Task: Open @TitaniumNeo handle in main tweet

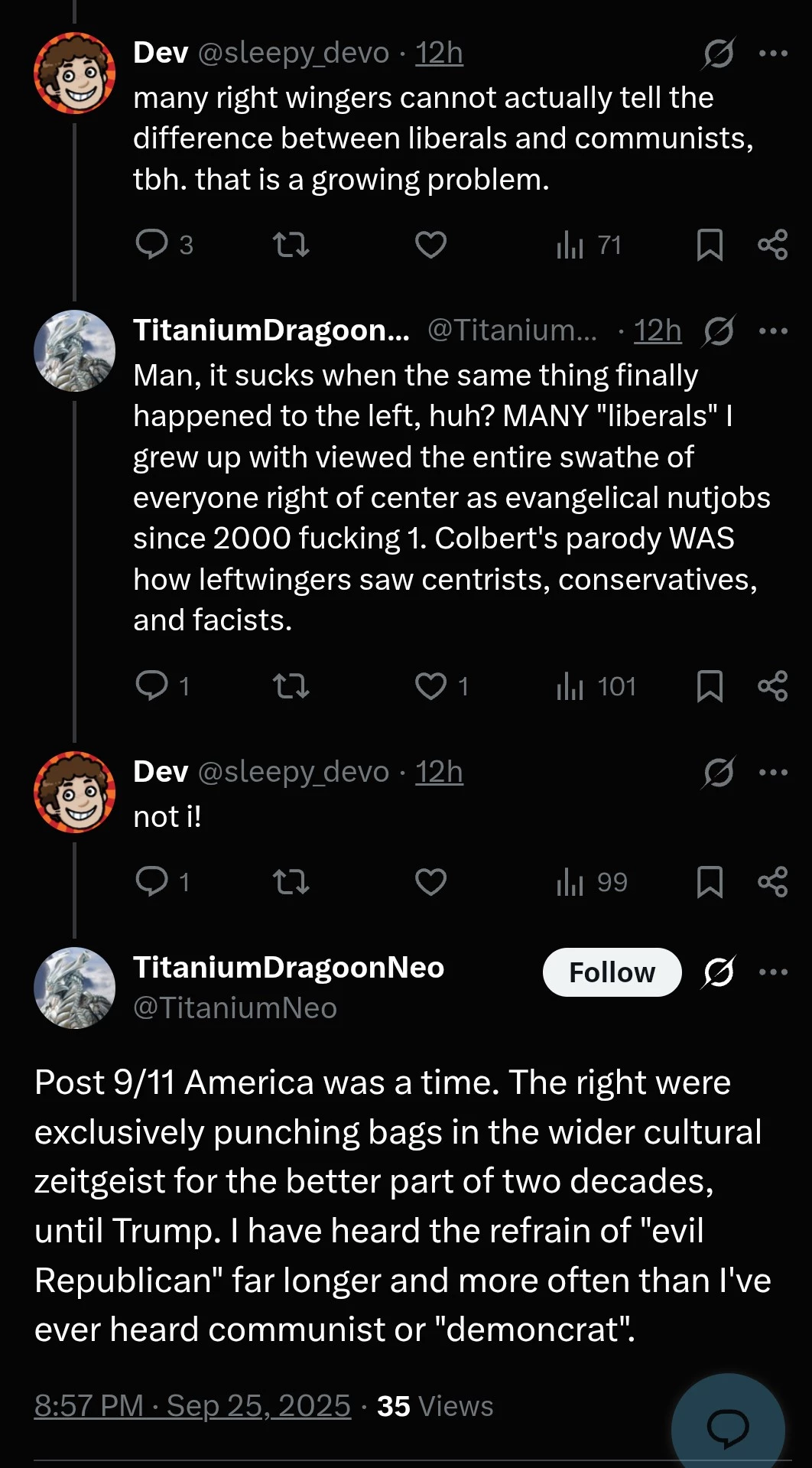Action: coord(235,1008)
